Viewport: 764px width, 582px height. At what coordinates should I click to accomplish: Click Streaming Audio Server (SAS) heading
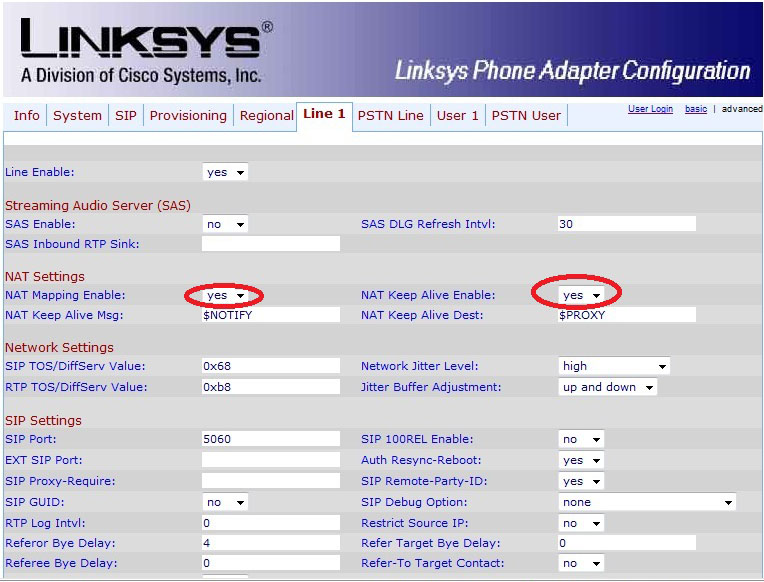coord(98,205)
